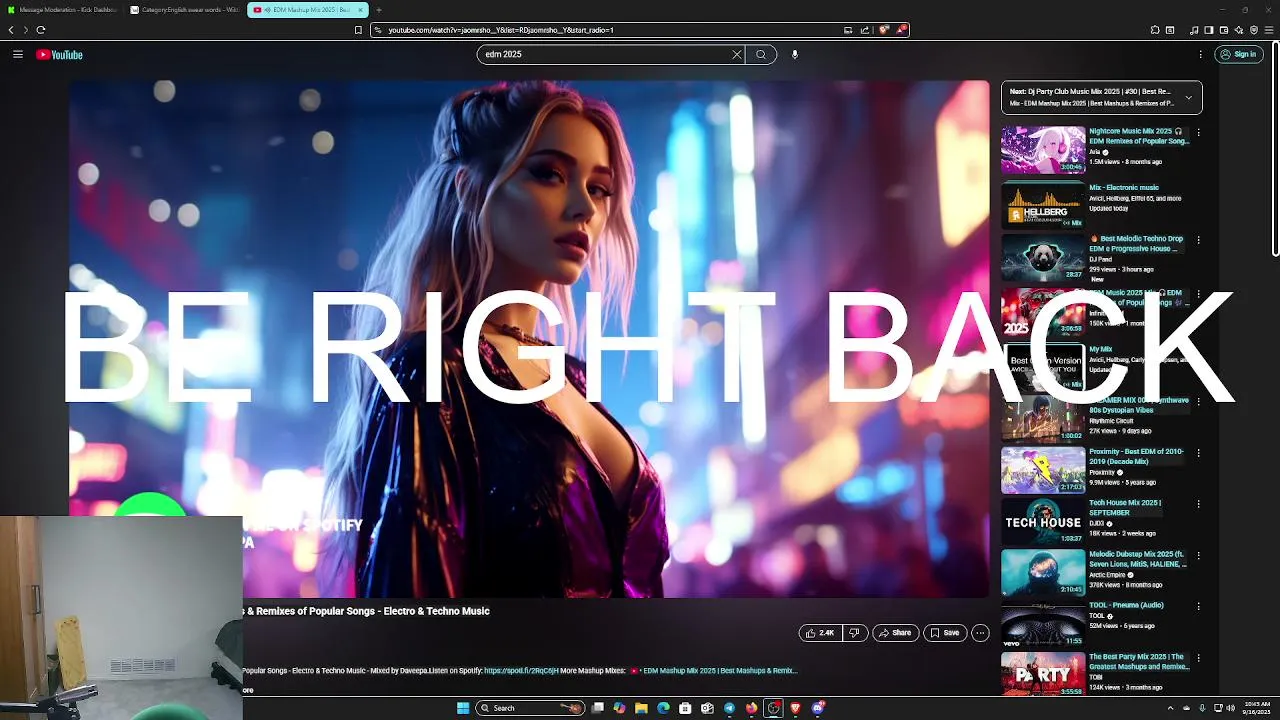
Task: Open Proximity - Best EDM of 2010-2019 title
Action: 1136,457
